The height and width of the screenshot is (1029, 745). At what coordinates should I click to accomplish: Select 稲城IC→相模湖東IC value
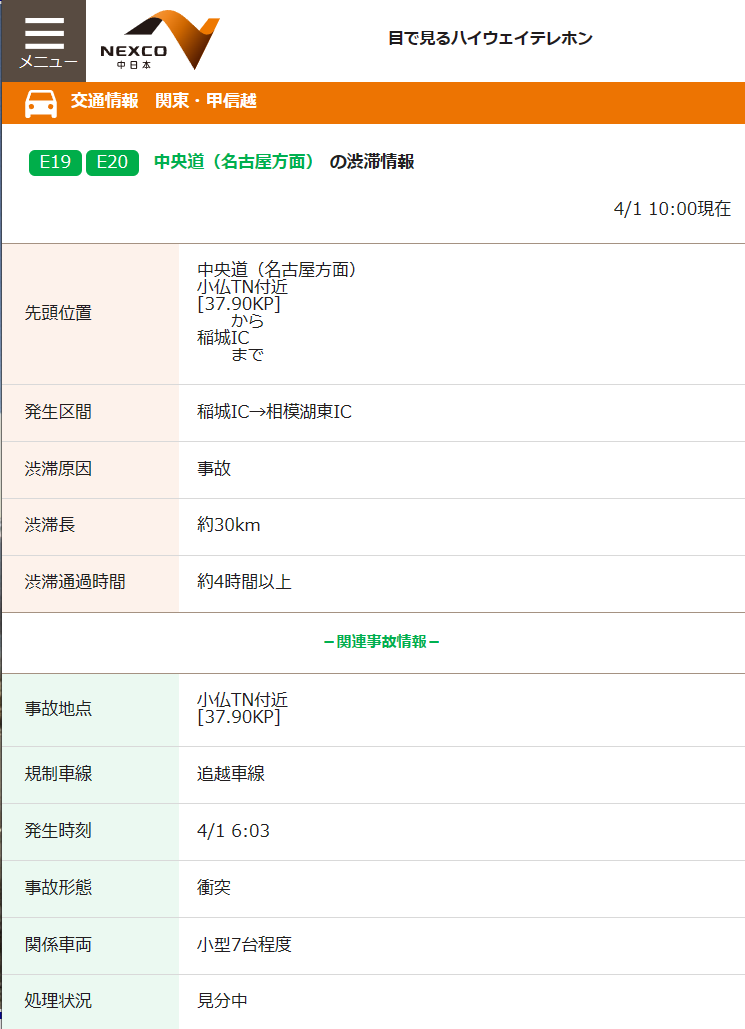pos(274,411)
